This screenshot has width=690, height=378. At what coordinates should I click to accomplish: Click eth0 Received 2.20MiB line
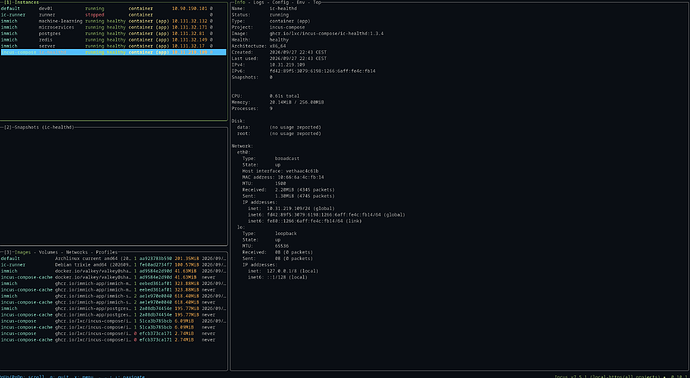point(288,190)
